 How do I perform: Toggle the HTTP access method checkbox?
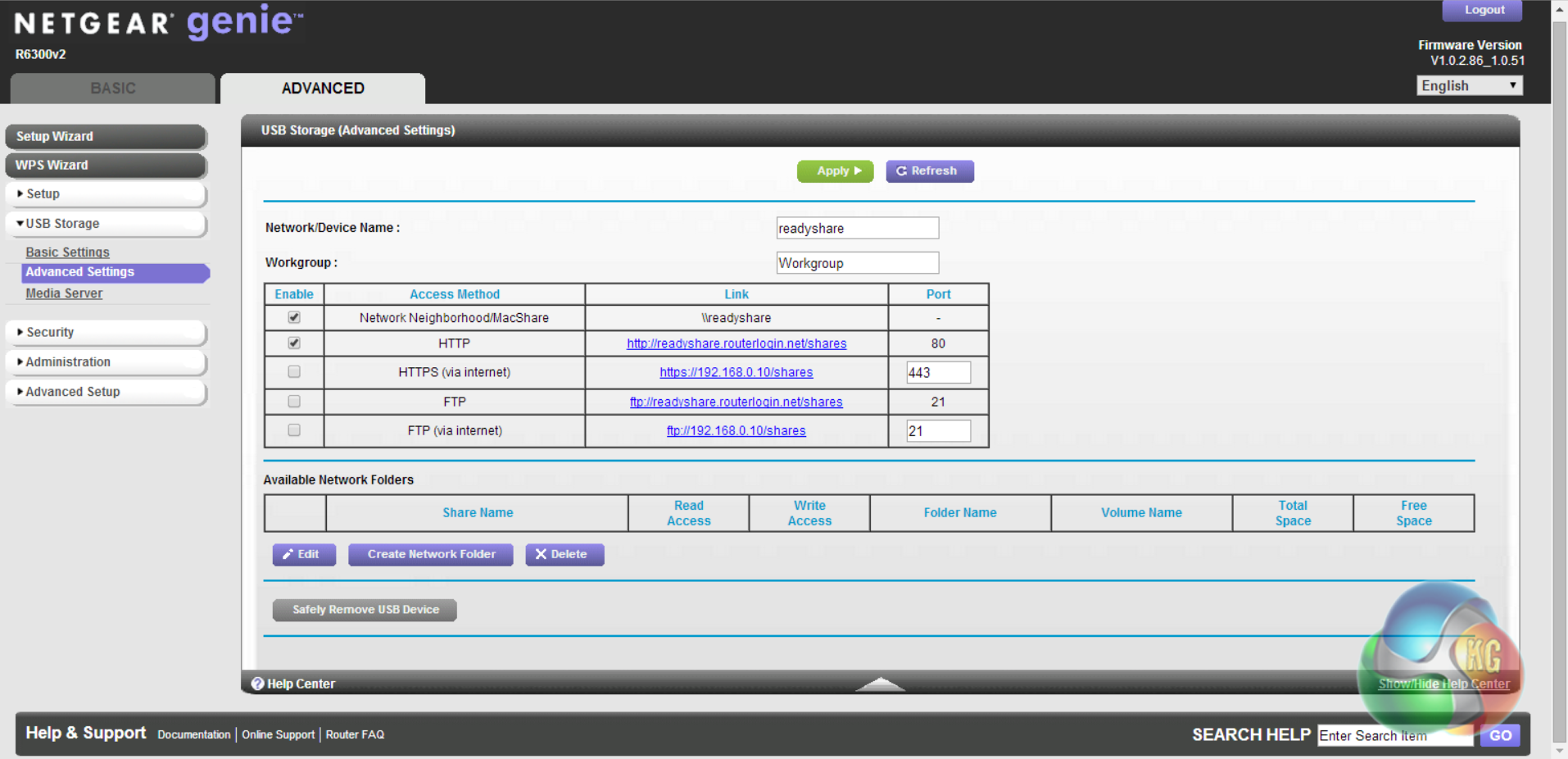tap(294, 343)
